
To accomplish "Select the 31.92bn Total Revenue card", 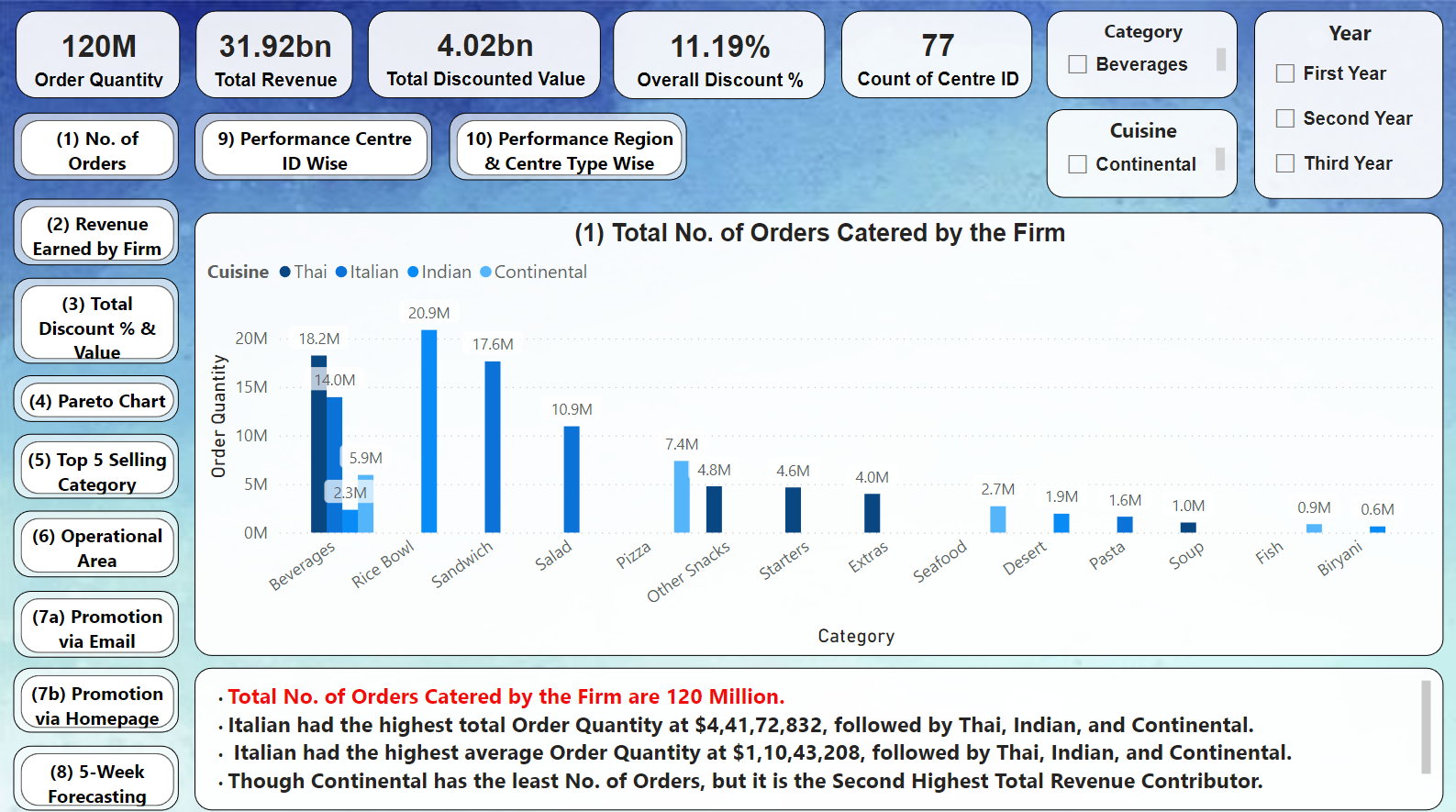I will (x=274, y=55).
